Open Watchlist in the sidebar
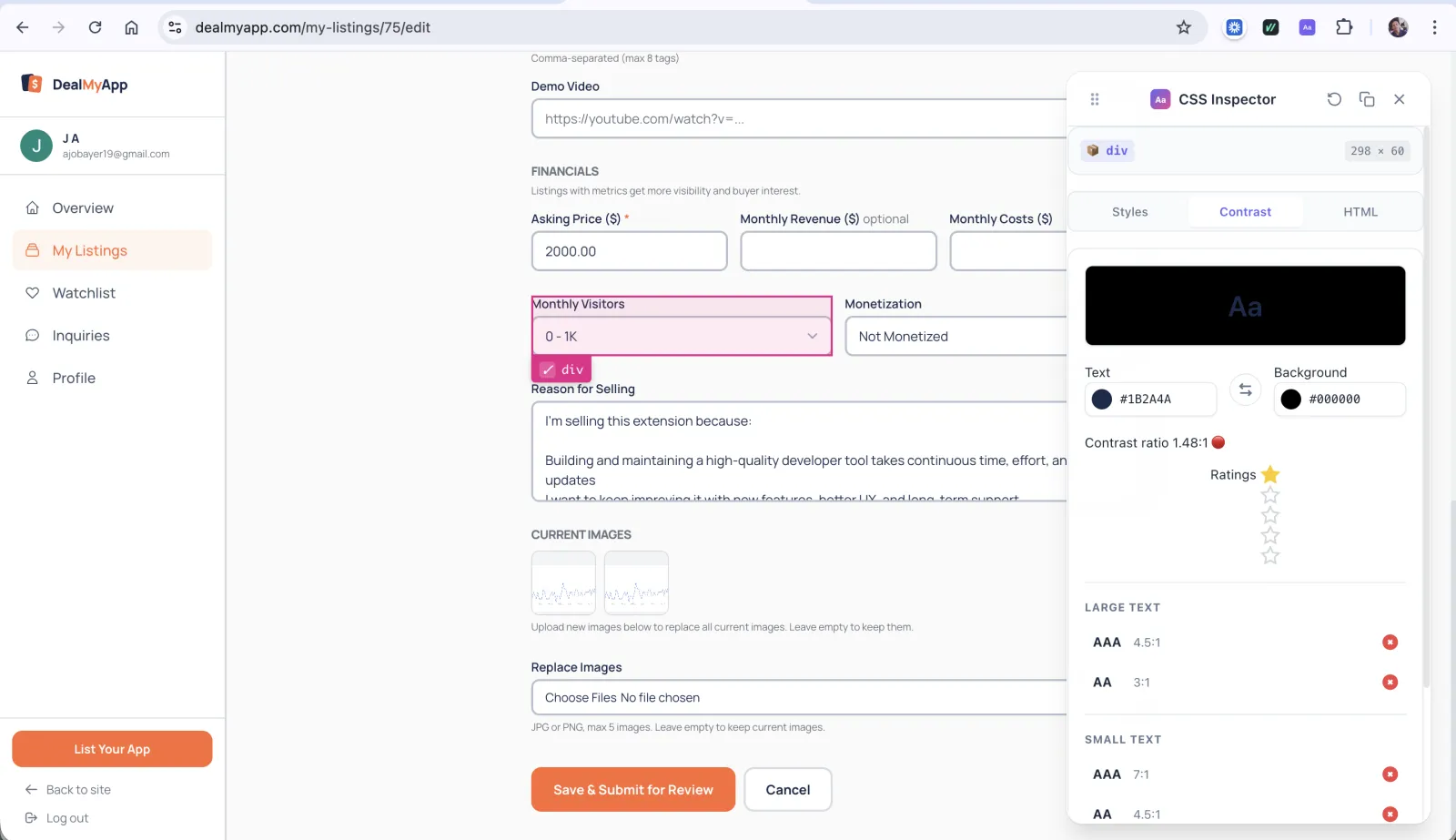Screen dimensions: 1456x840 click(112, 293)
